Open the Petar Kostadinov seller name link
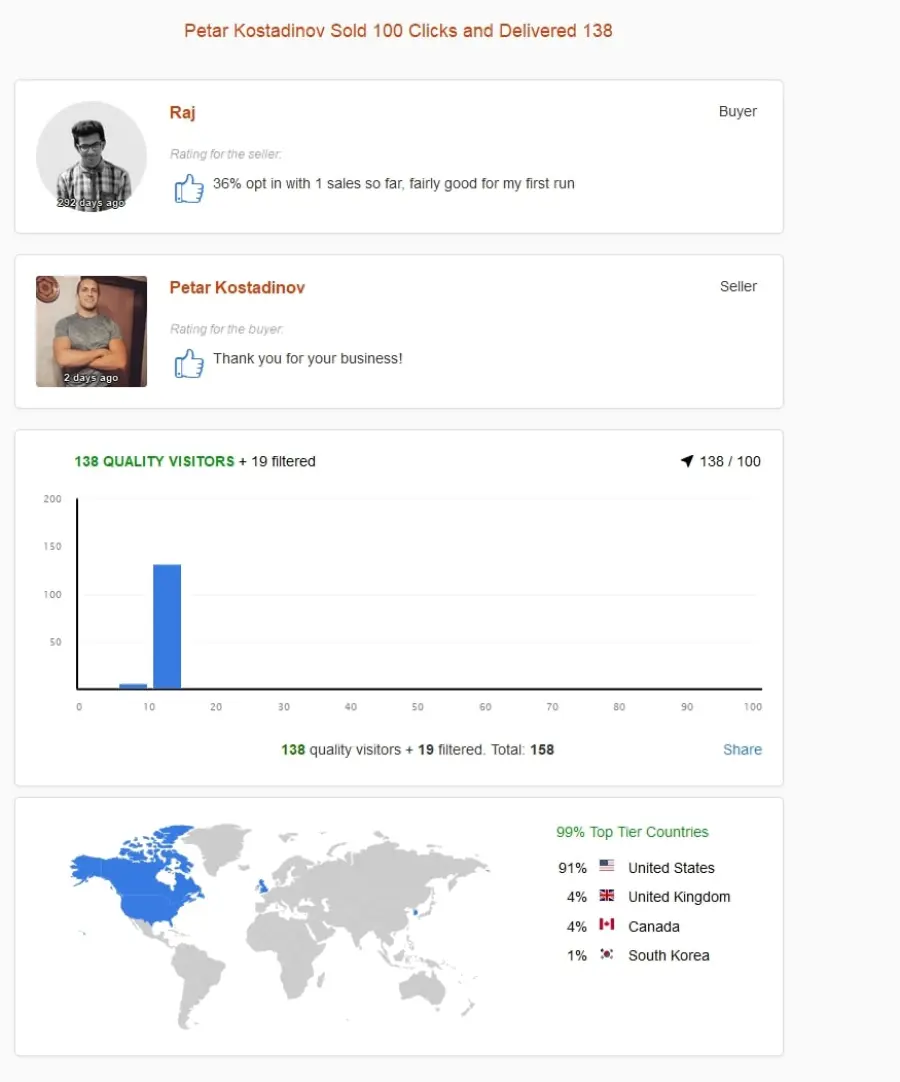The width and height of the screenshot is (900, 1082). (237, 288)
